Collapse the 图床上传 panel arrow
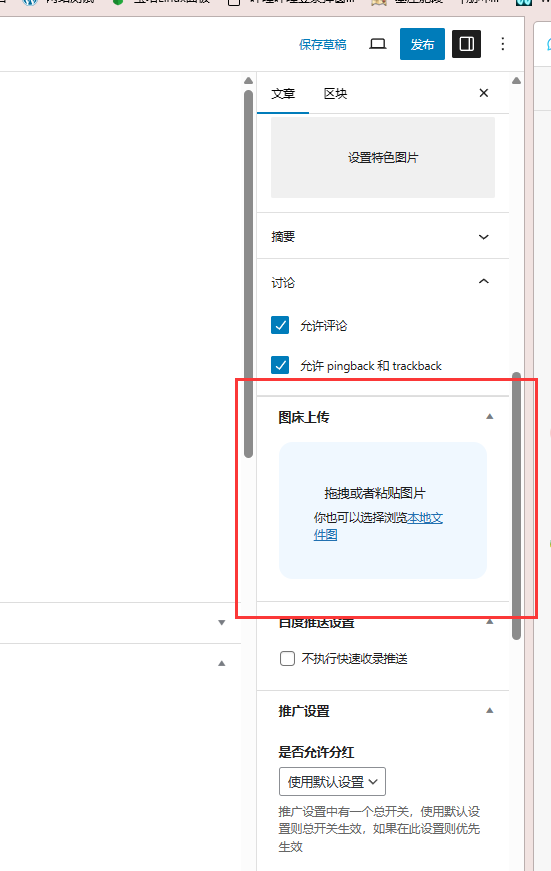Image resolution: width=551 pixels, height=871 pixels. (489, 417)
